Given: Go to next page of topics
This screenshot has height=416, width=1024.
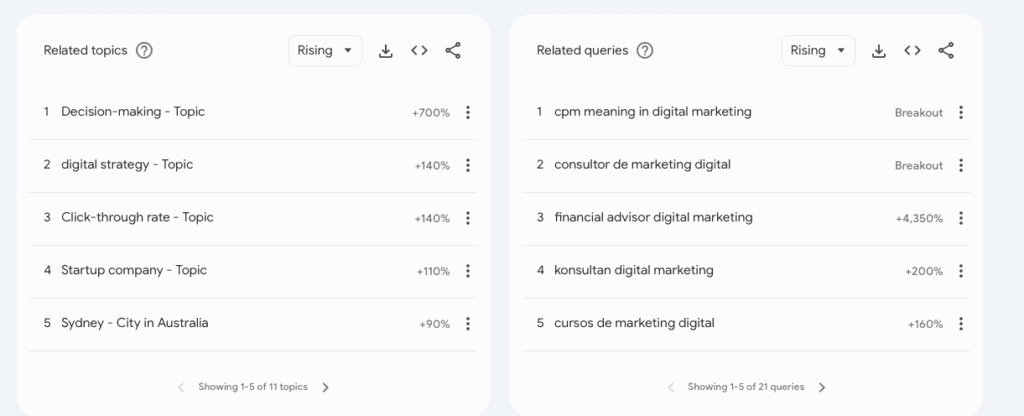Looking at the screenshot, I should pos(326,387).
